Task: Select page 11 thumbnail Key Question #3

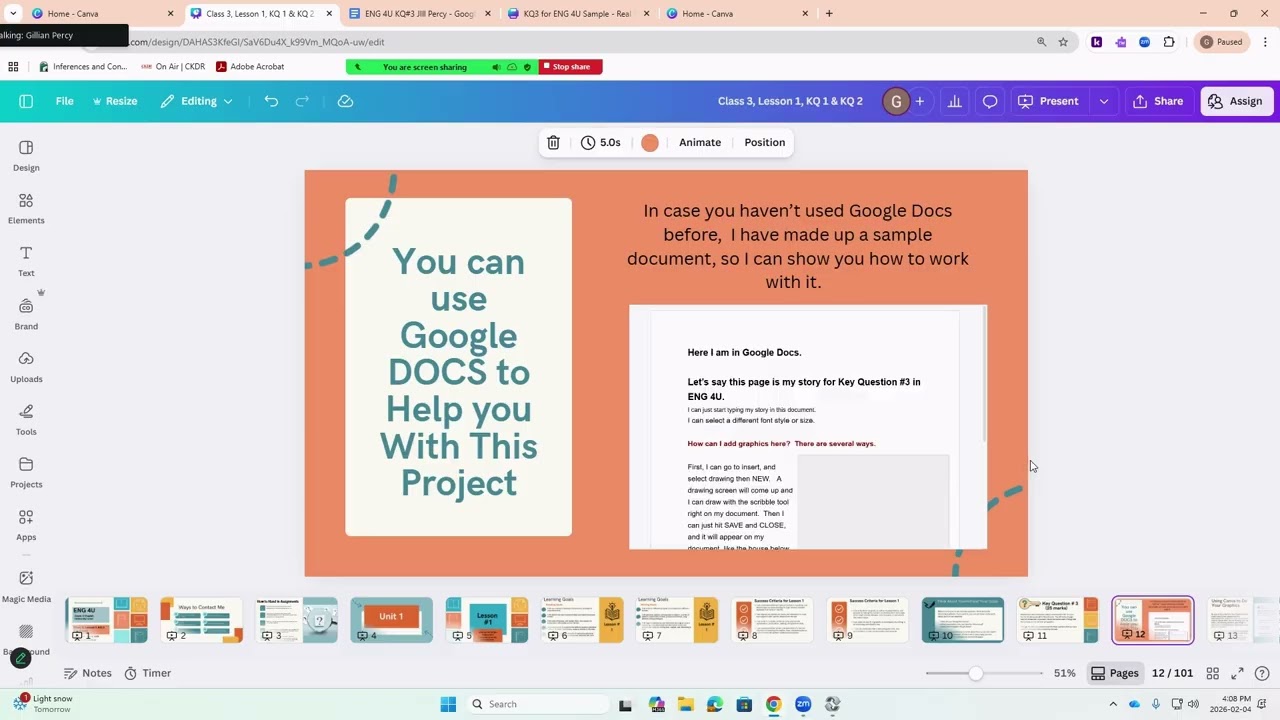Action: (1057, 620)
